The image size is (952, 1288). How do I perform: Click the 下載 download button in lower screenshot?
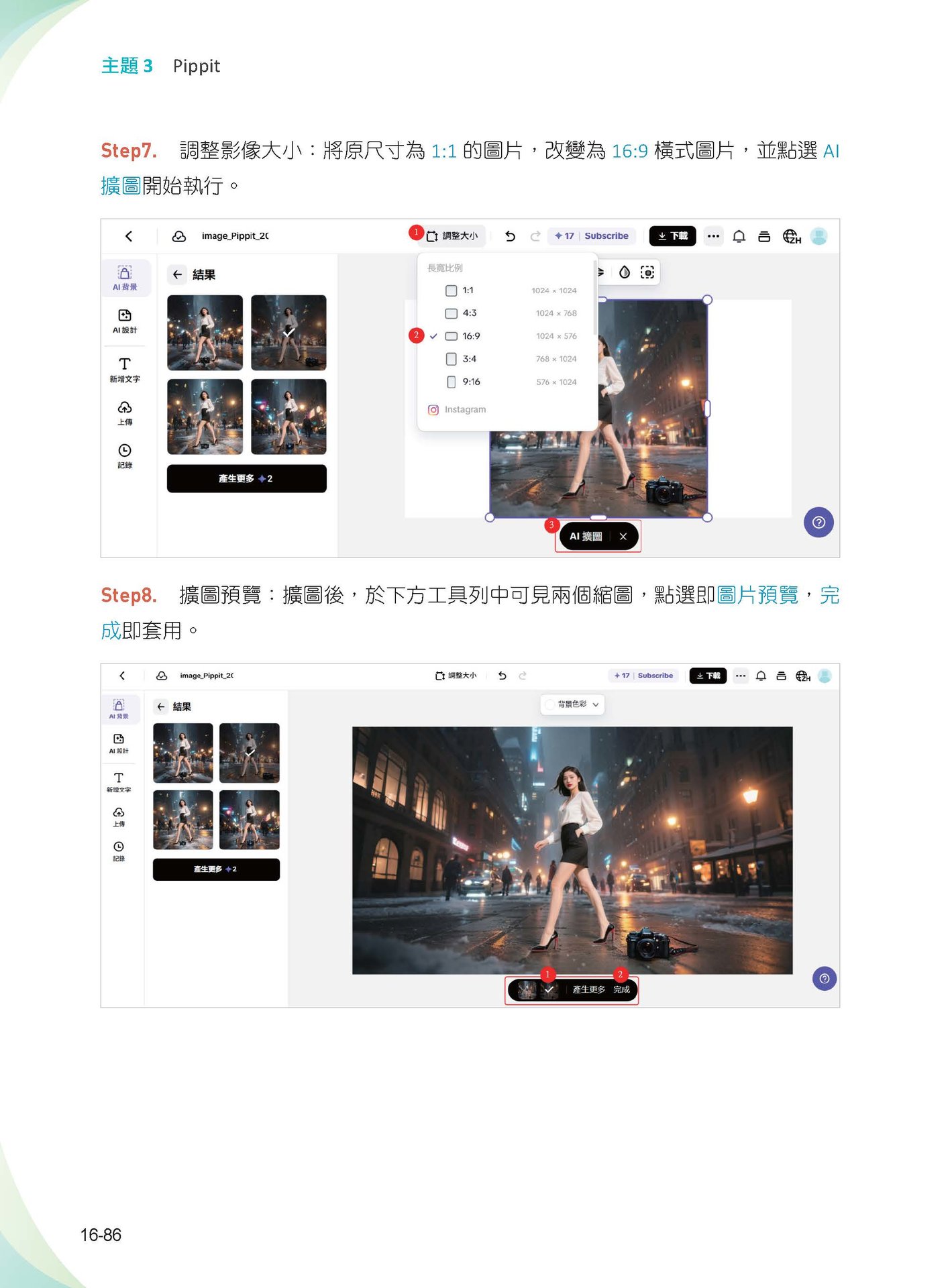[x=708, y=676]
